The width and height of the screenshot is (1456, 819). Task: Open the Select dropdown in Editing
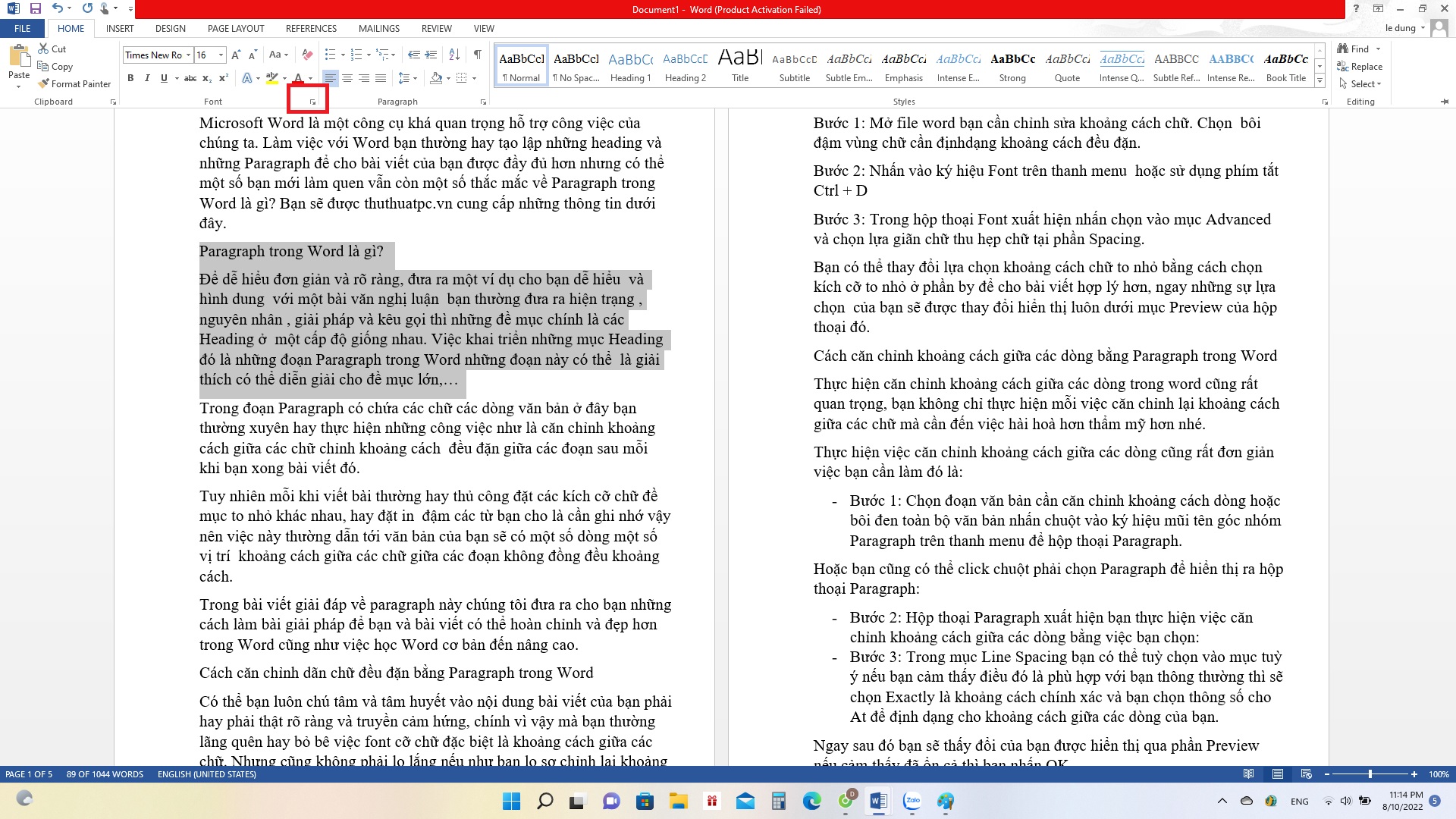tap(1361, 83)
